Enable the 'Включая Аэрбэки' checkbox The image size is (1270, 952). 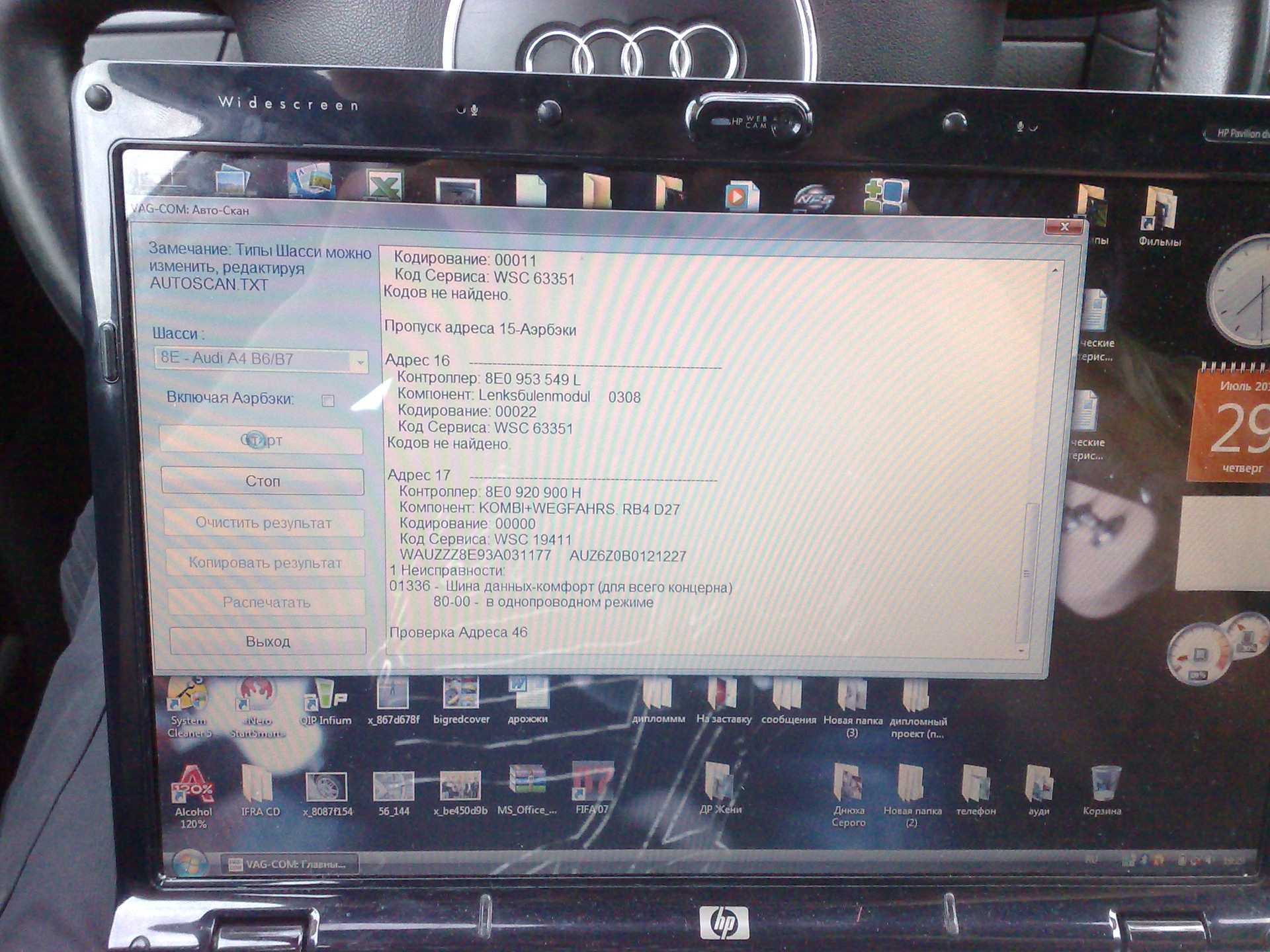(327, 401)
